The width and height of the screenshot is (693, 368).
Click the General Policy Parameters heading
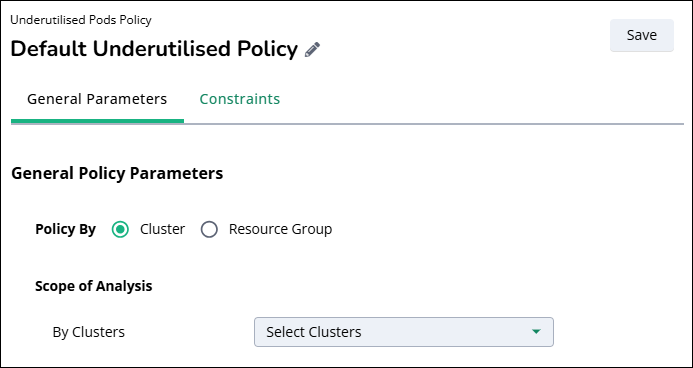point(117,174)
